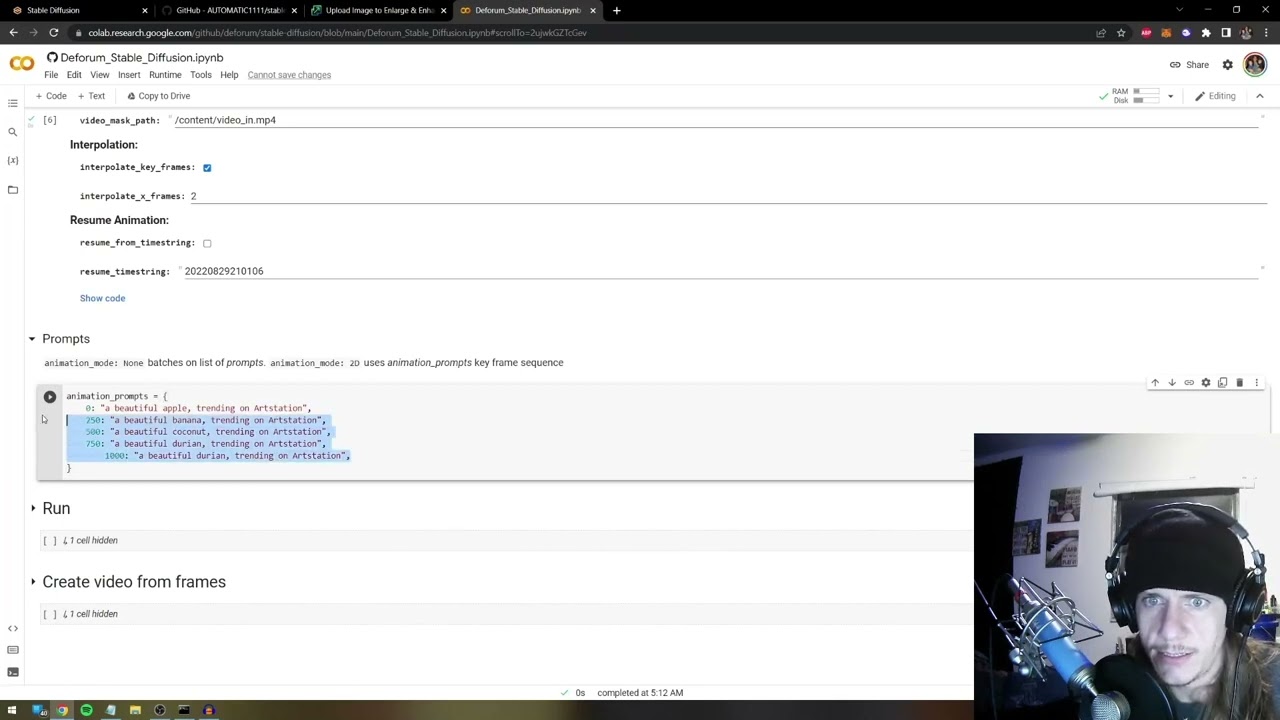Open a new browser tab
The height and width of the screenshot is (720, 1280).
coord(617,10)
